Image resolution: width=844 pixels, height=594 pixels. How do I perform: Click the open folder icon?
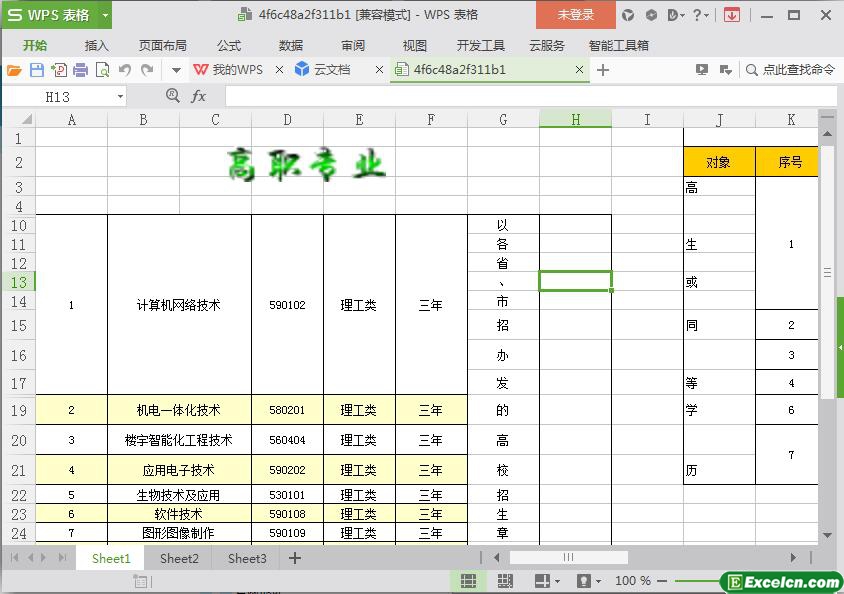point(14,70)
